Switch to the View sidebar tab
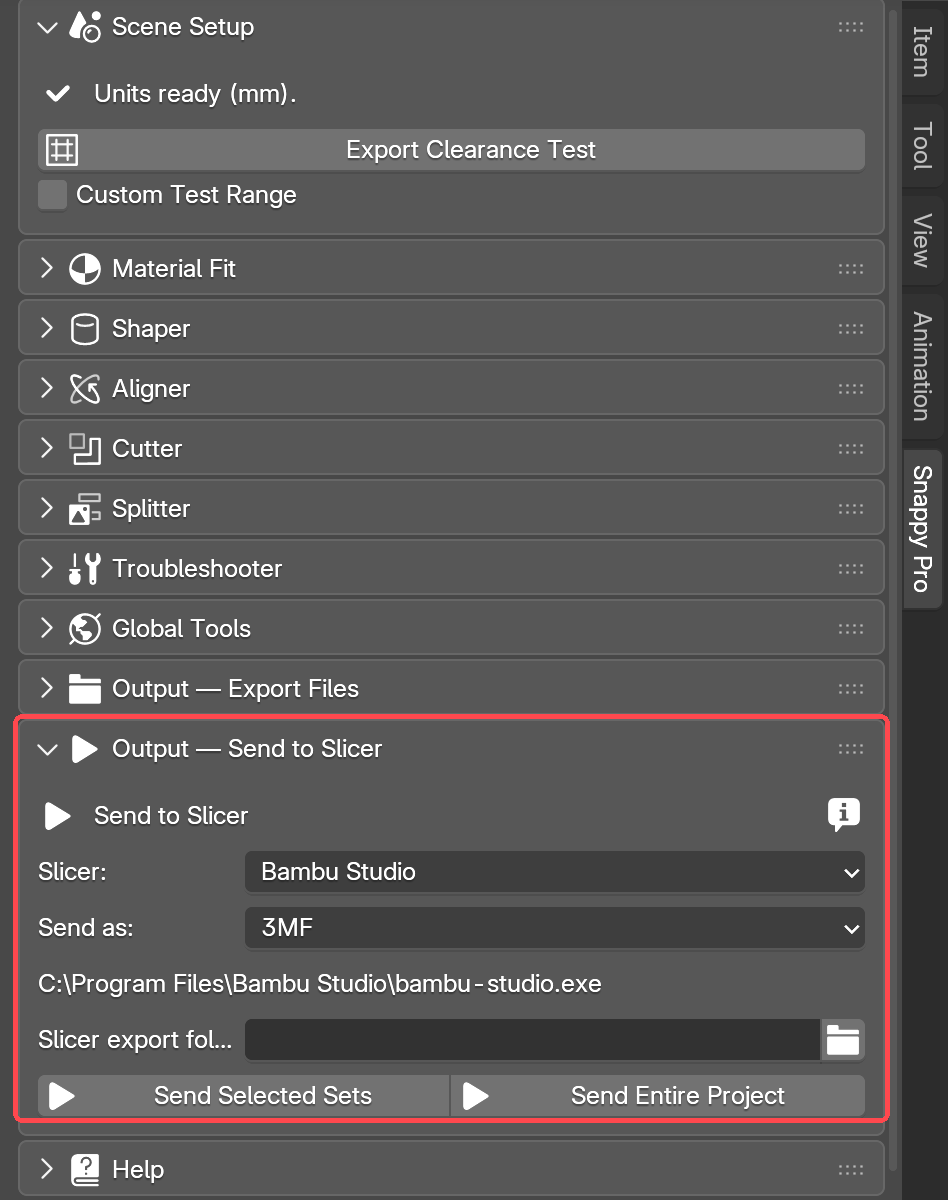 coord(922,240)
